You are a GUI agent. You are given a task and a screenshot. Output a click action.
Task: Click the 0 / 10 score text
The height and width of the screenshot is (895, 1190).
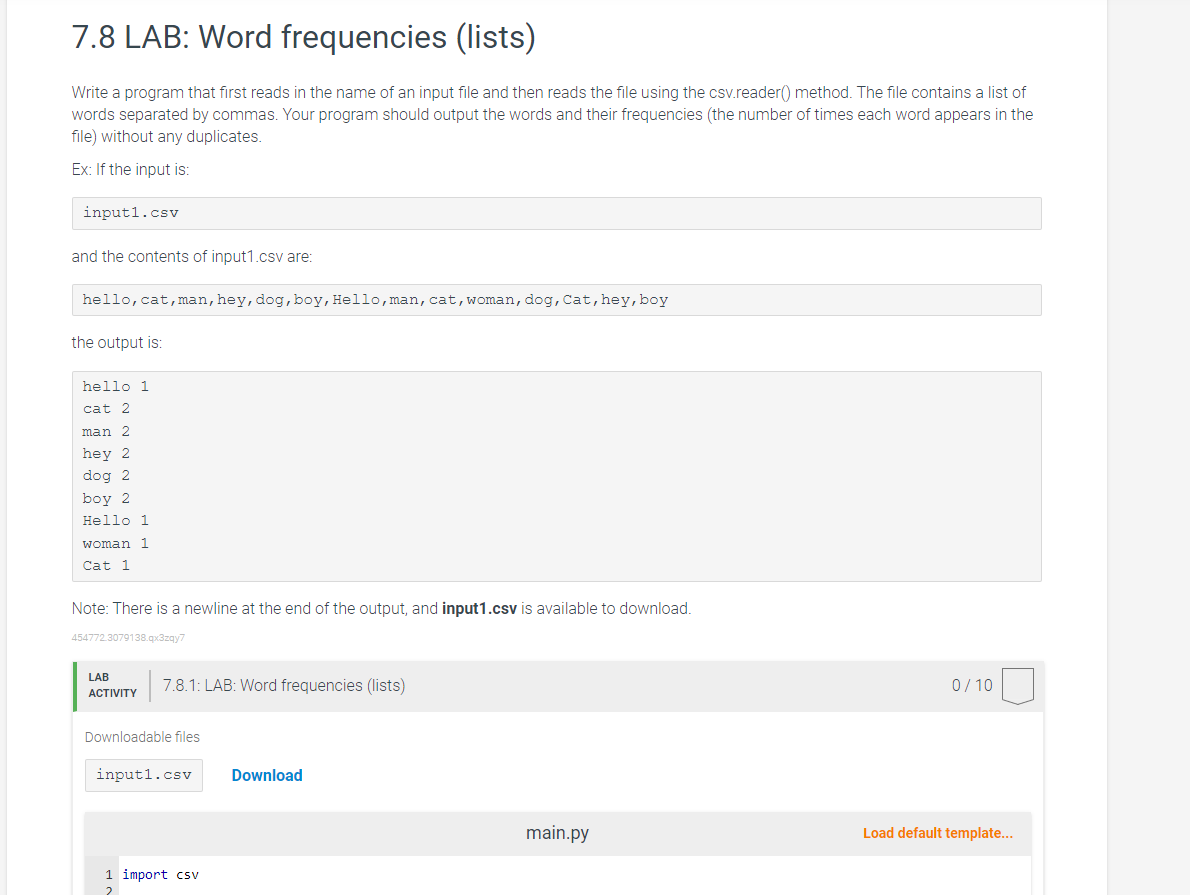(x=971, y=685)
